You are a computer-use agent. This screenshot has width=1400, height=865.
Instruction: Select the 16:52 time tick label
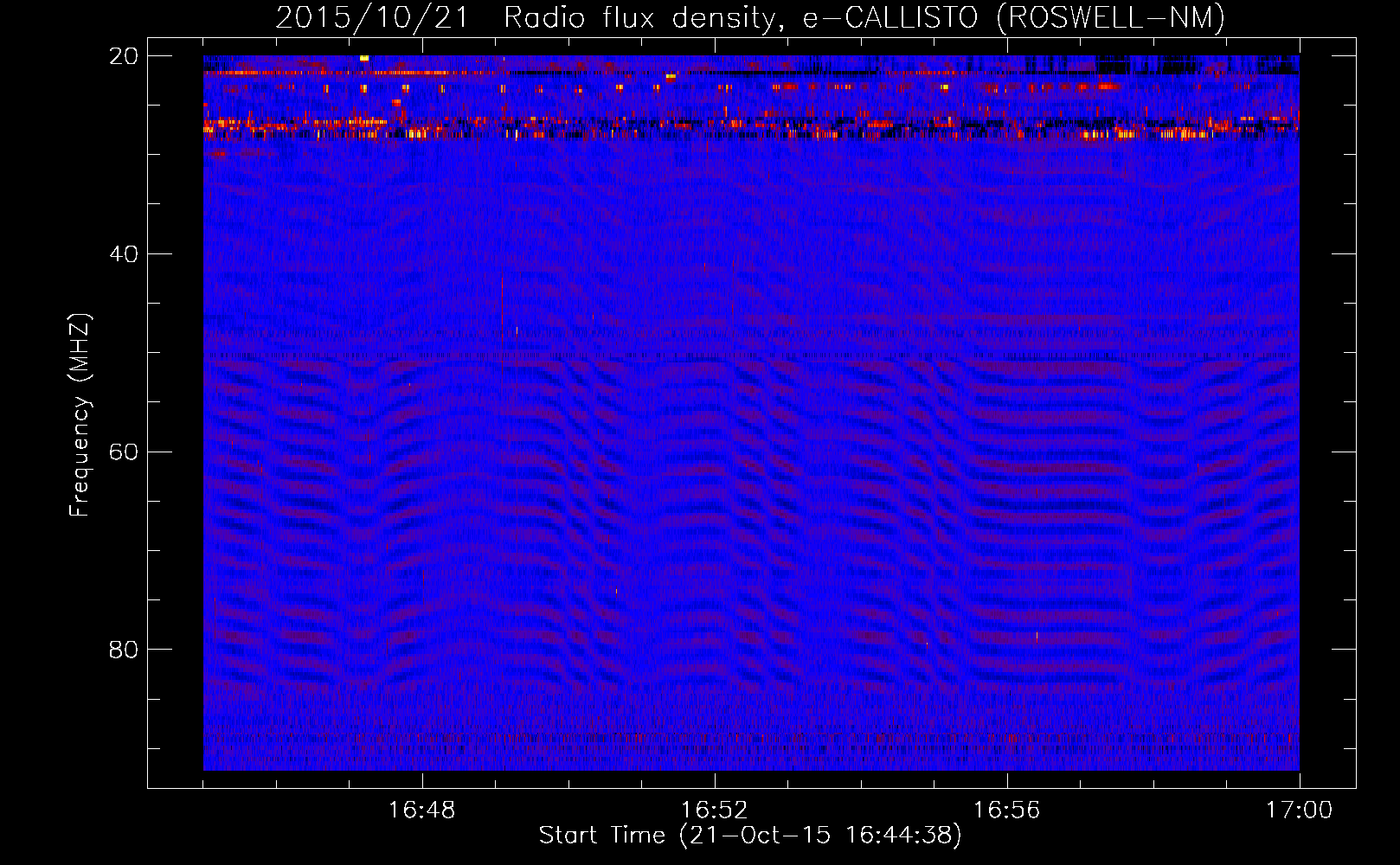tap(715, 810)
